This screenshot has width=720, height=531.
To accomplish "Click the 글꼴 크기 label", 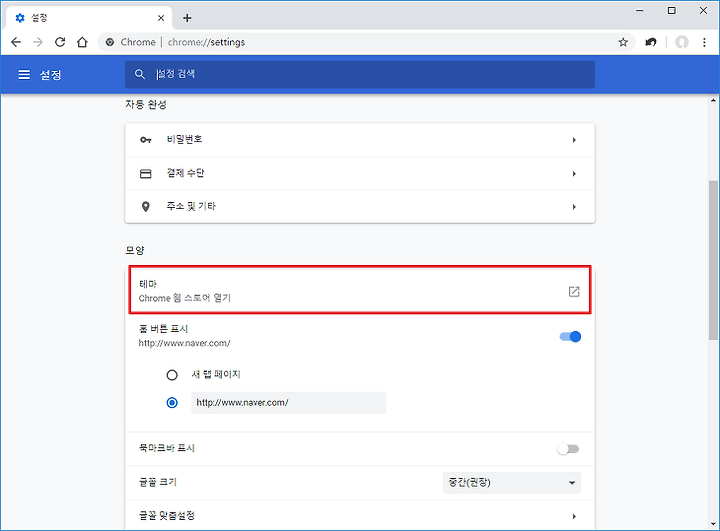I will [x=158, y=482].
